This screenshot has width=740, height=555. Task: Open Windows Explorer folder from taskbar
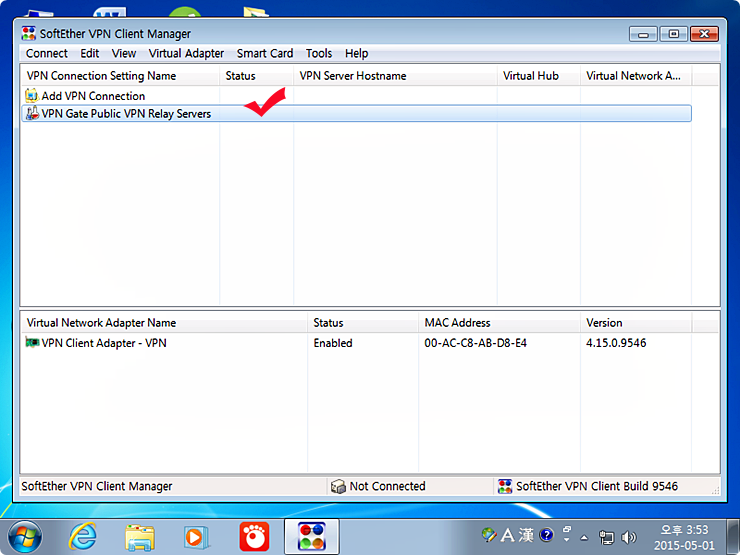(x=140, y=537)
